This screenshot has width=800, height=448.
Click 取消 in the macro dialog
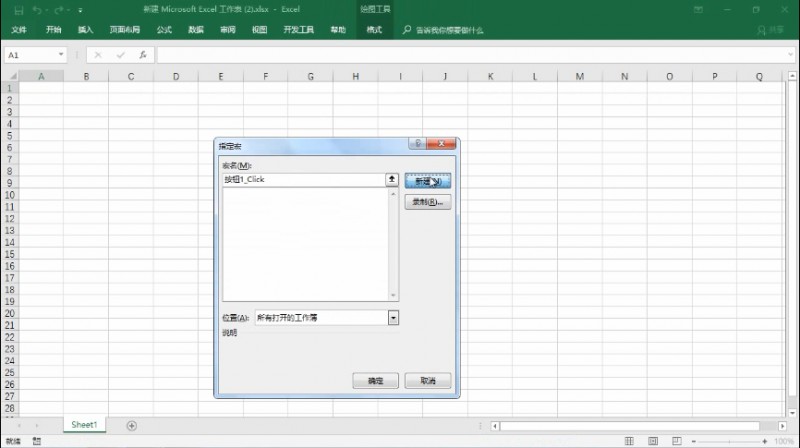(x=428, y=380)
